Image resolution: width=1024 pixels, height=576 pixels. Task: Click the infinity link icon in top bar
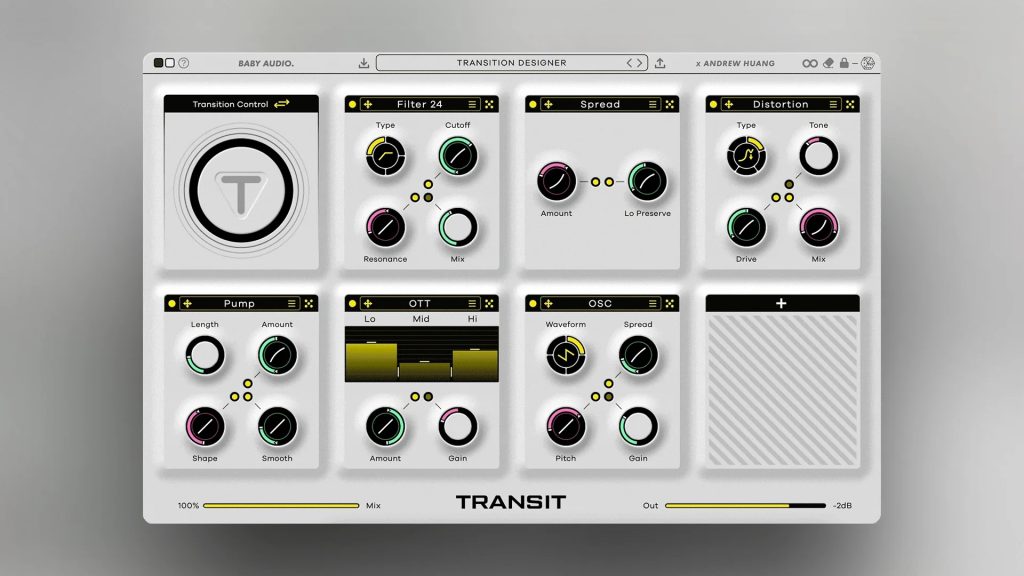click(810, 63)
